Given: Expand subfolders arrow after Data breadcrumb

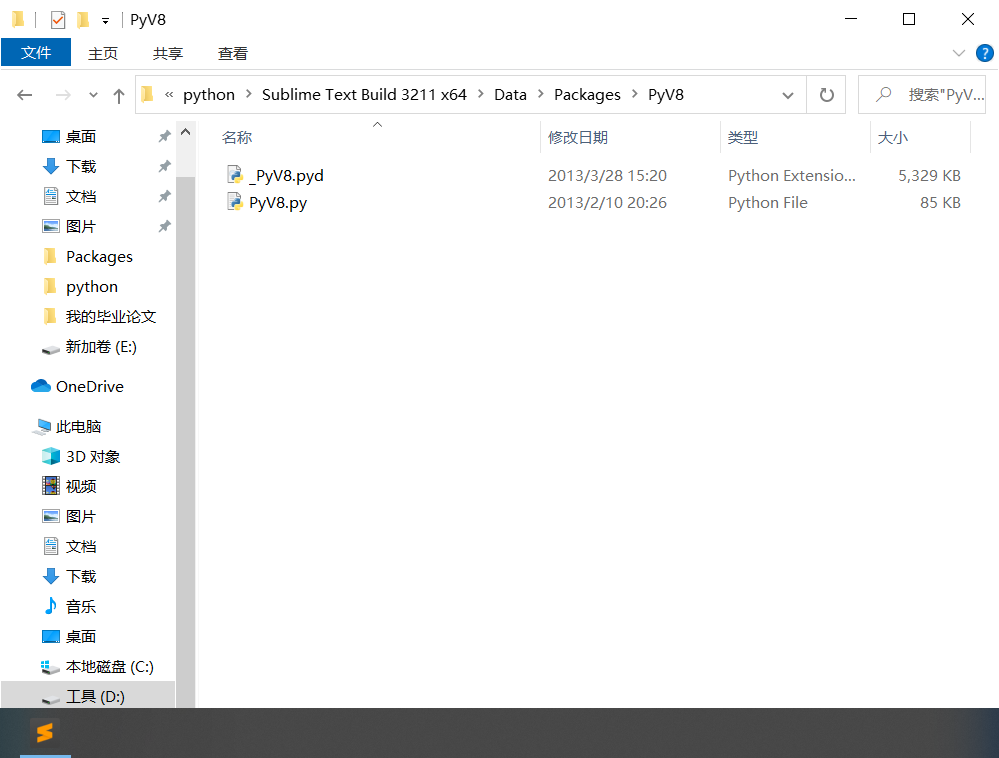Looking at the screenshot, I should (540, 94).
